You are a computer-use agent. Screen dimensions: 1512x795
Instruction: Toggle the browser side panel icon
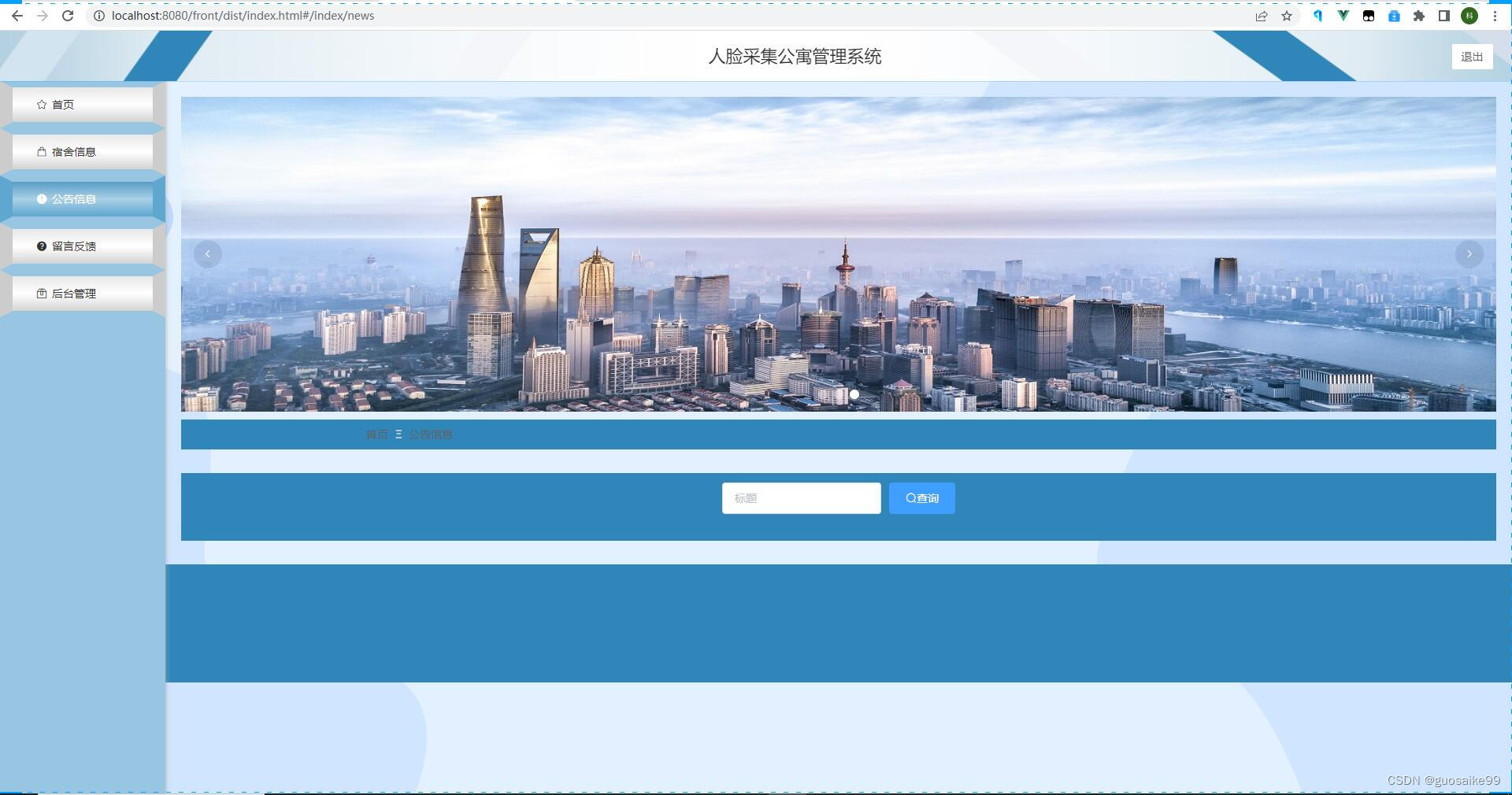(1444, 16)
